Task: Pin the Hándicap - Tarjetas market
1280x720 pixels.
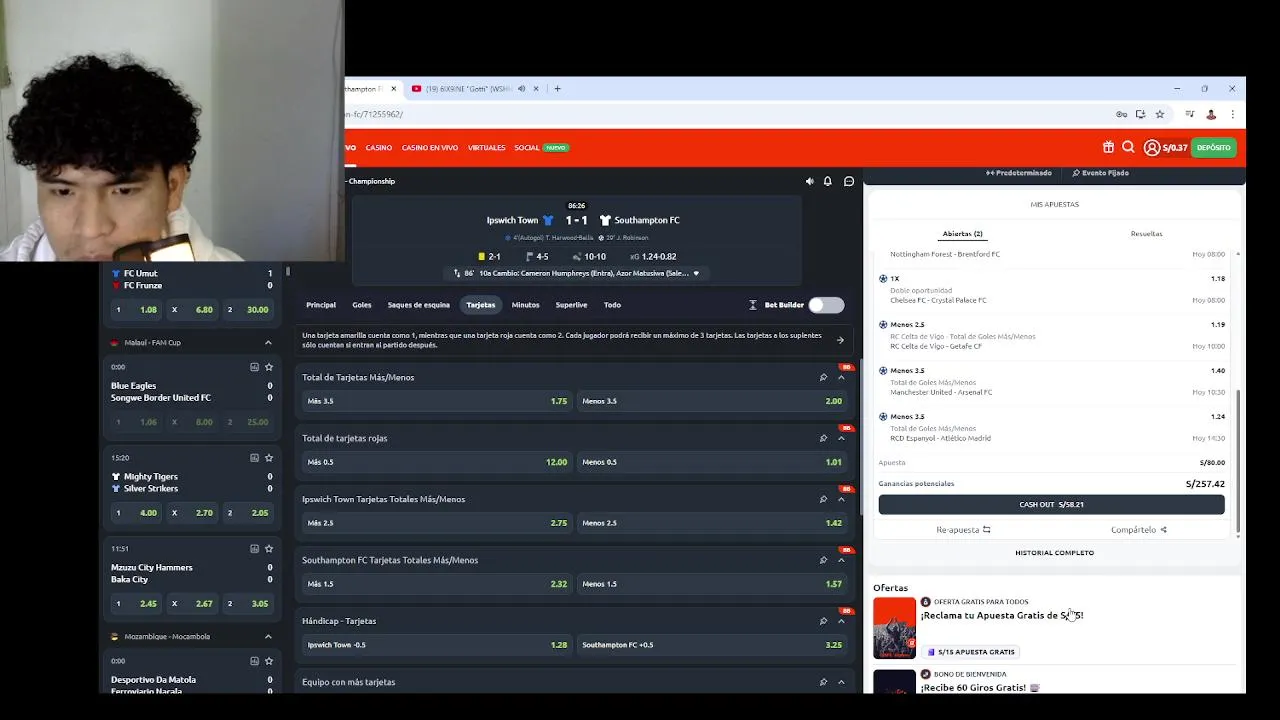Action: tap(823, 621)
